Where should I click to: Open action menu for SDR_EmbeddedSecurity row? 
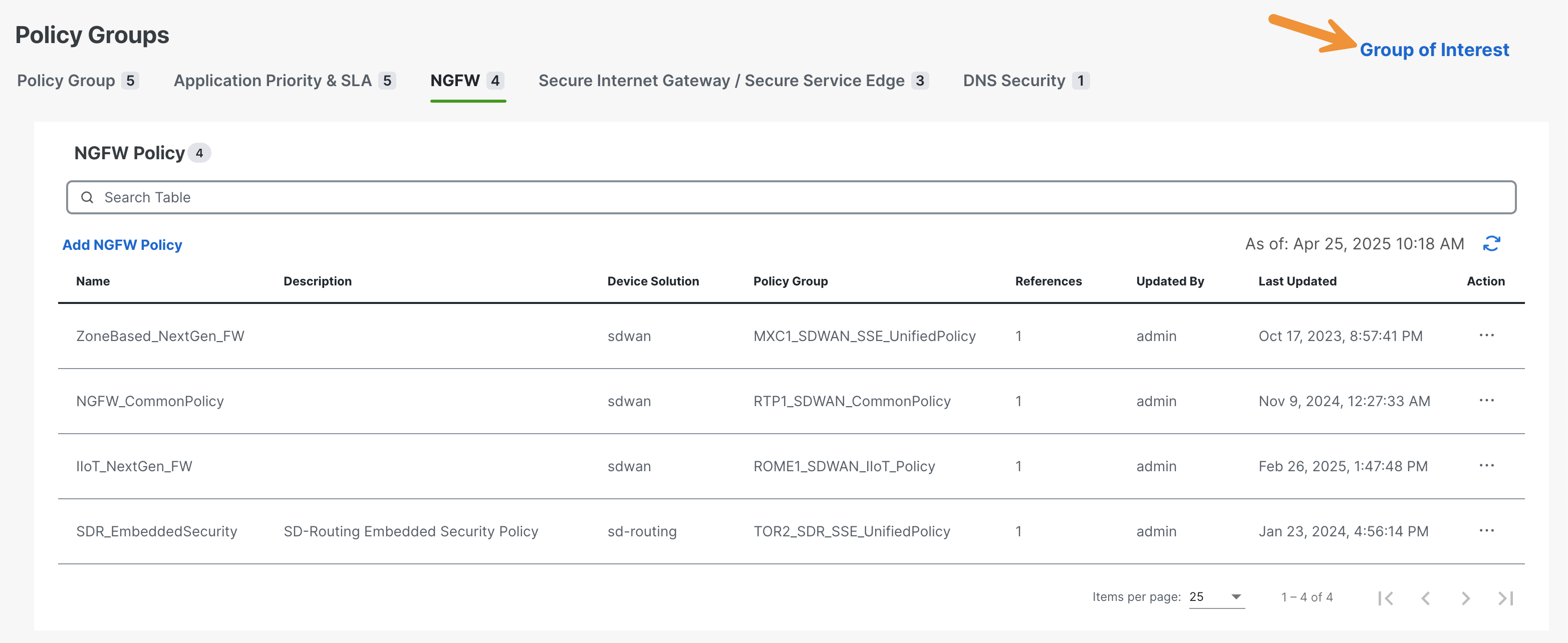pyautogui.click(x=1486, y=530)
